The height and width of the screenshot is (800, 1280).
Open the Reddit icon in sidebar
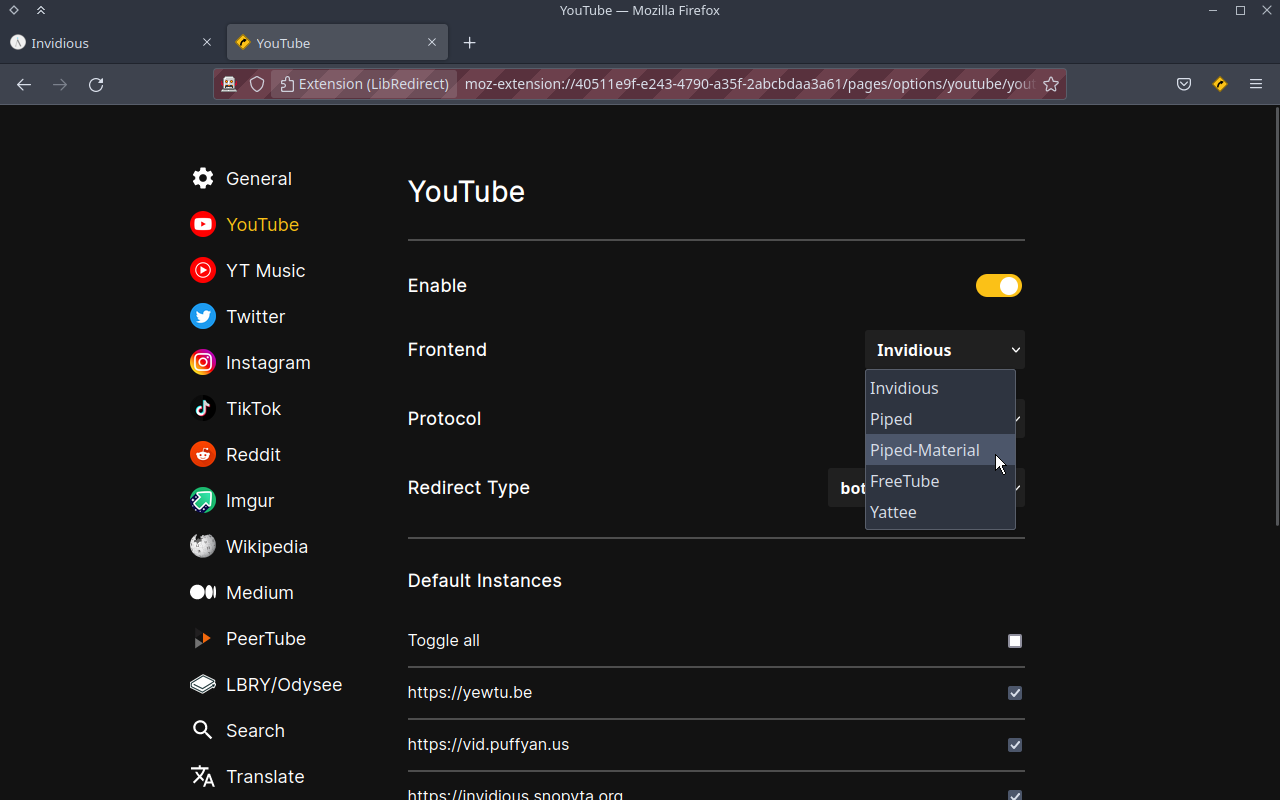(203, 454)
